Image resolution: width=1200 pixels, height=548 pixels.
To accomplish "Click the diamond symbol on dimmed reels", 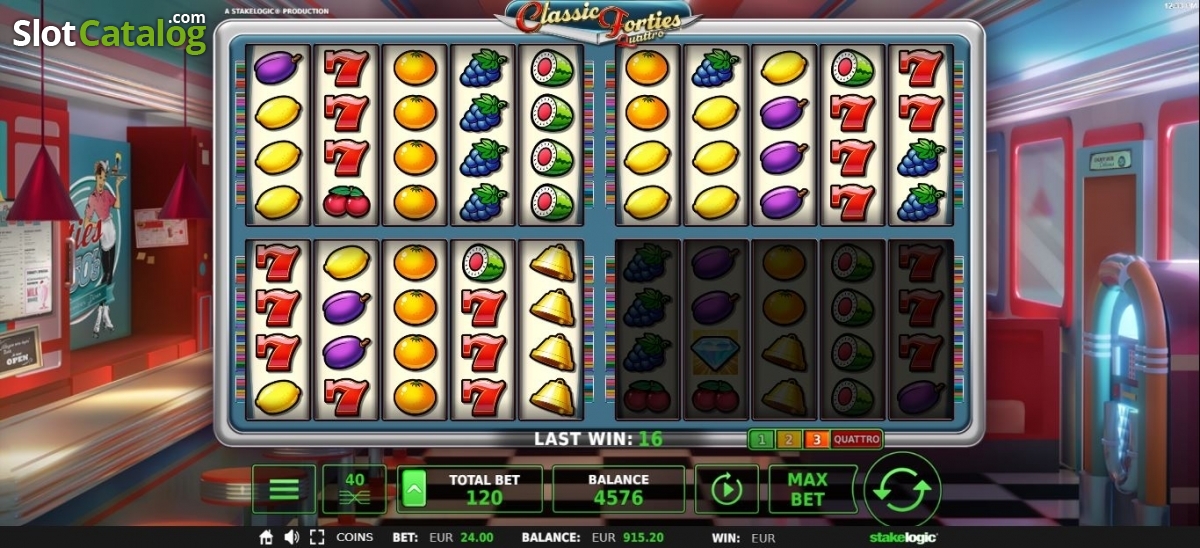I will click(x=716, y=352).
